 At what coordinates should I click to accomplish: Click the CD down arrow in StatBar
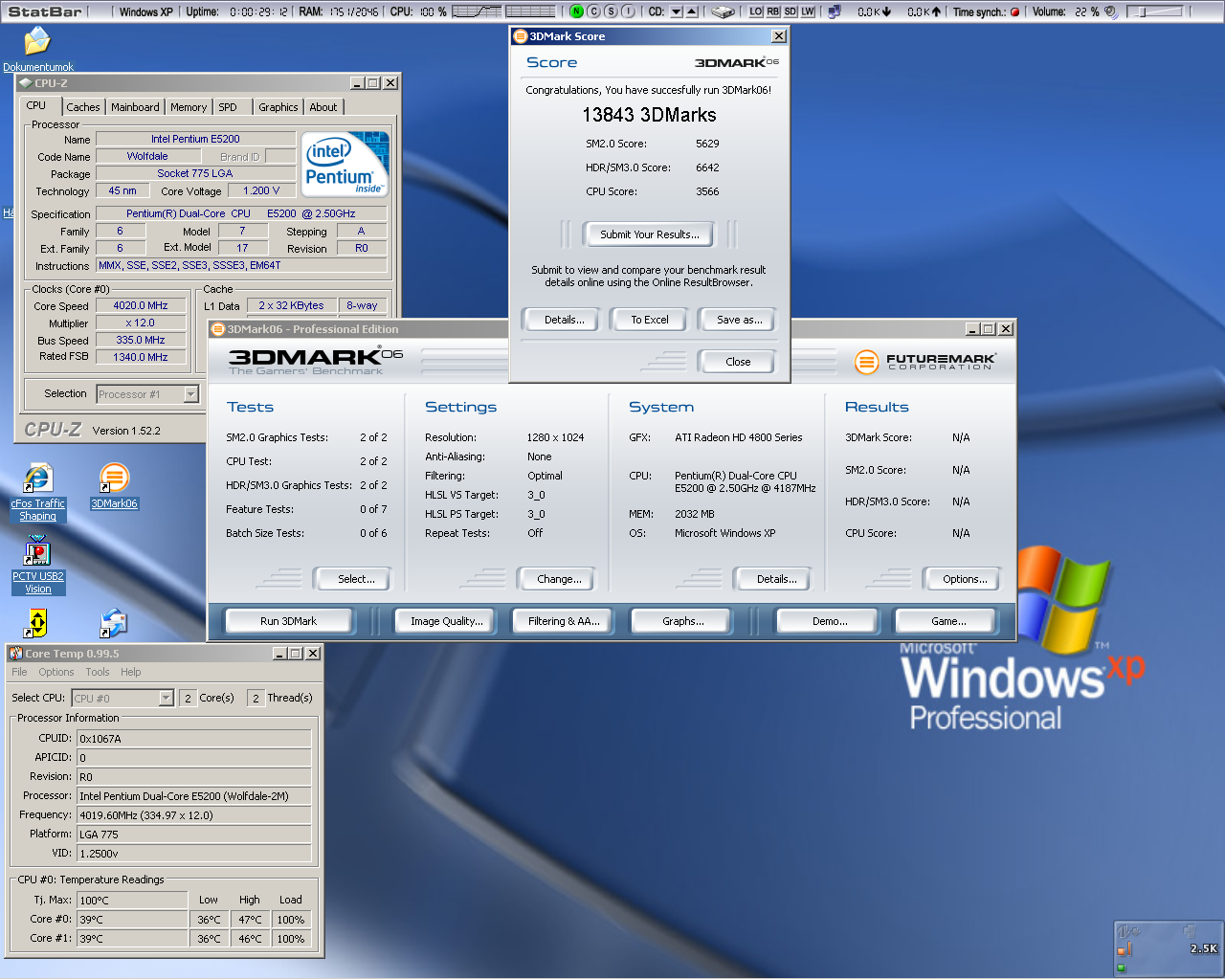[677, 11]
